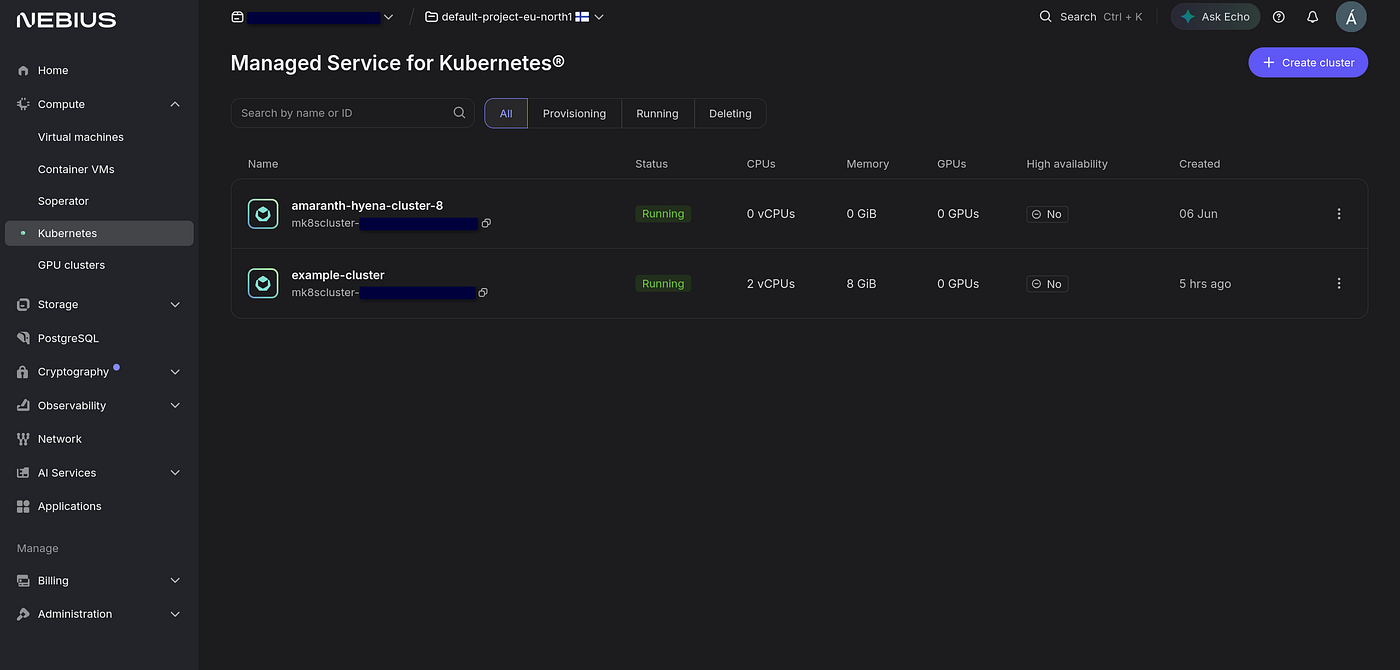1400x670 pixels.
Task: Click the Network sidebar icon
Action: point(23,439)
